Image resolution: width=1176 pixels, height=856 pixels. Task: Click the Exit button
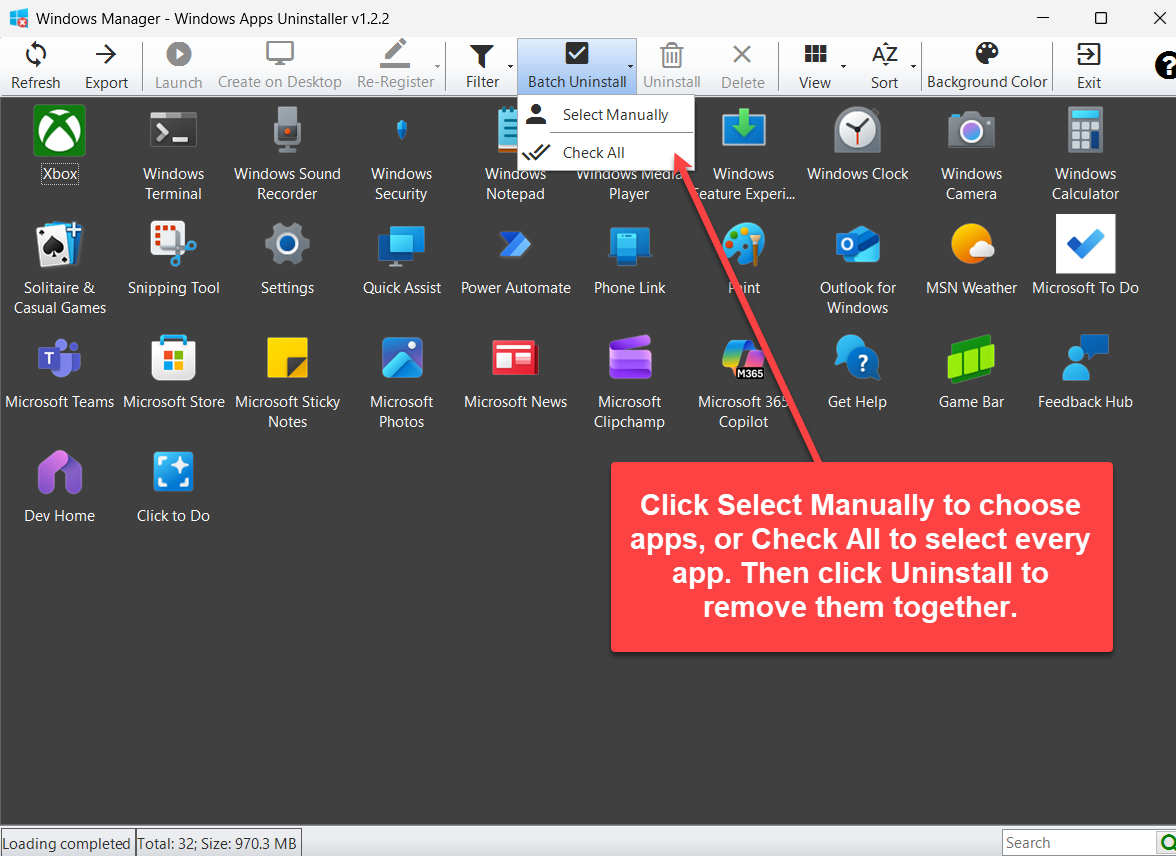pyautogui.click(x=1089, y=66)
